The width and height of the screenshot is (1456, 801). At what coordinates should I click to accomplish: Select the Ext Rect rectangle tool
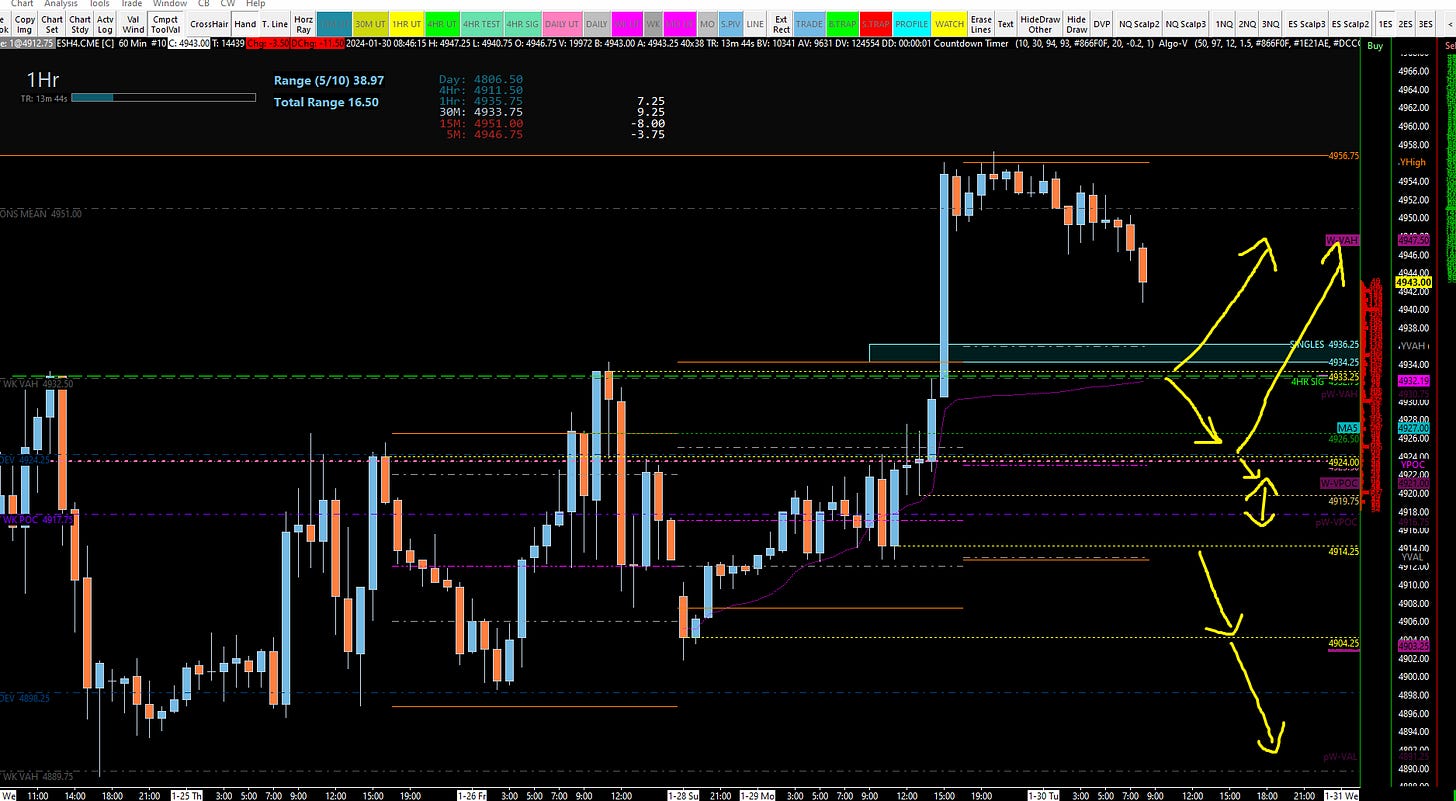coord(781,24)
